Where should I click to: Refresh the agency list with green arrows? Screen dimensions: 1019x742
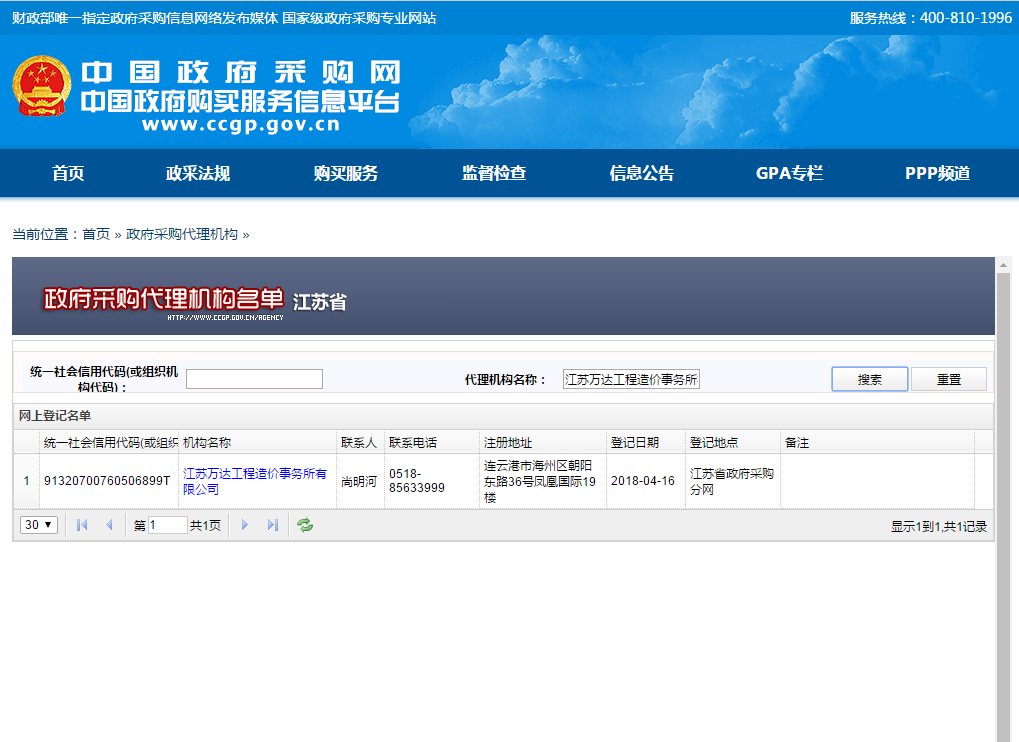305,525
